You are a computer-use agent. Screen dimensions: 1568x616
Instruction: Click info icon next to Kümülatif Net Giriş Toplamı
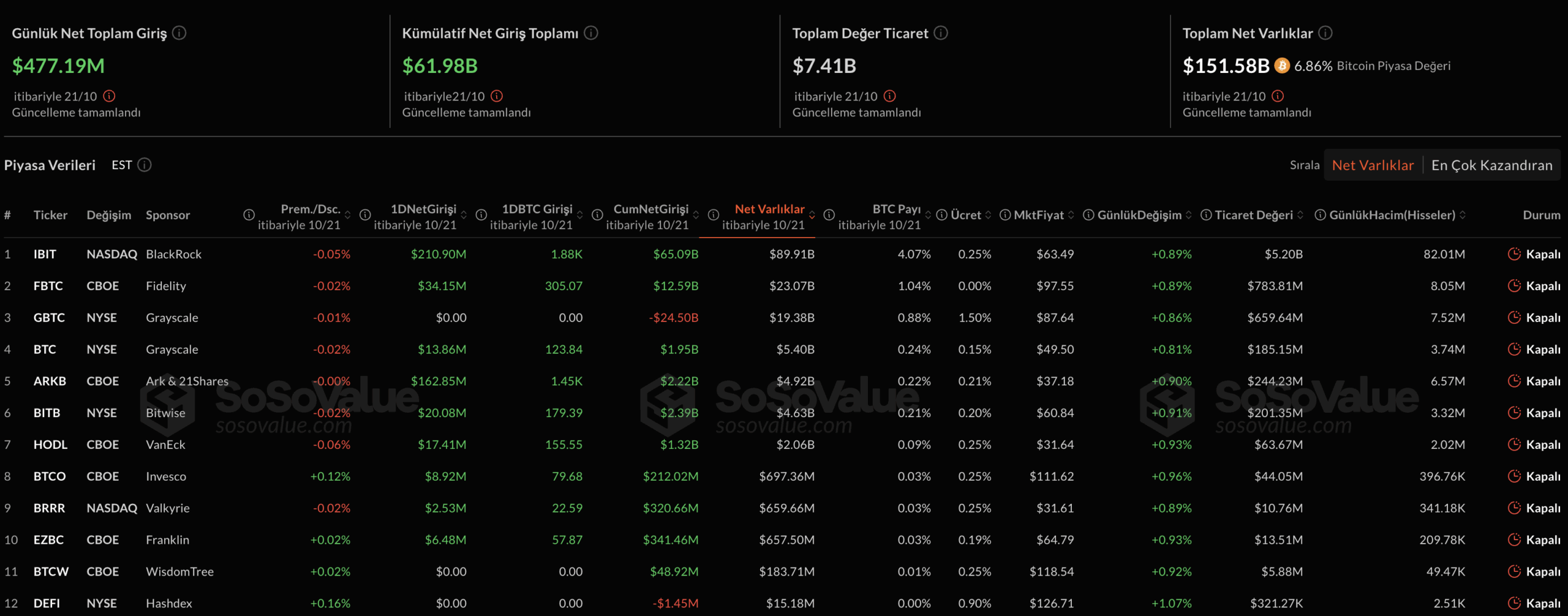pos(590,33)
